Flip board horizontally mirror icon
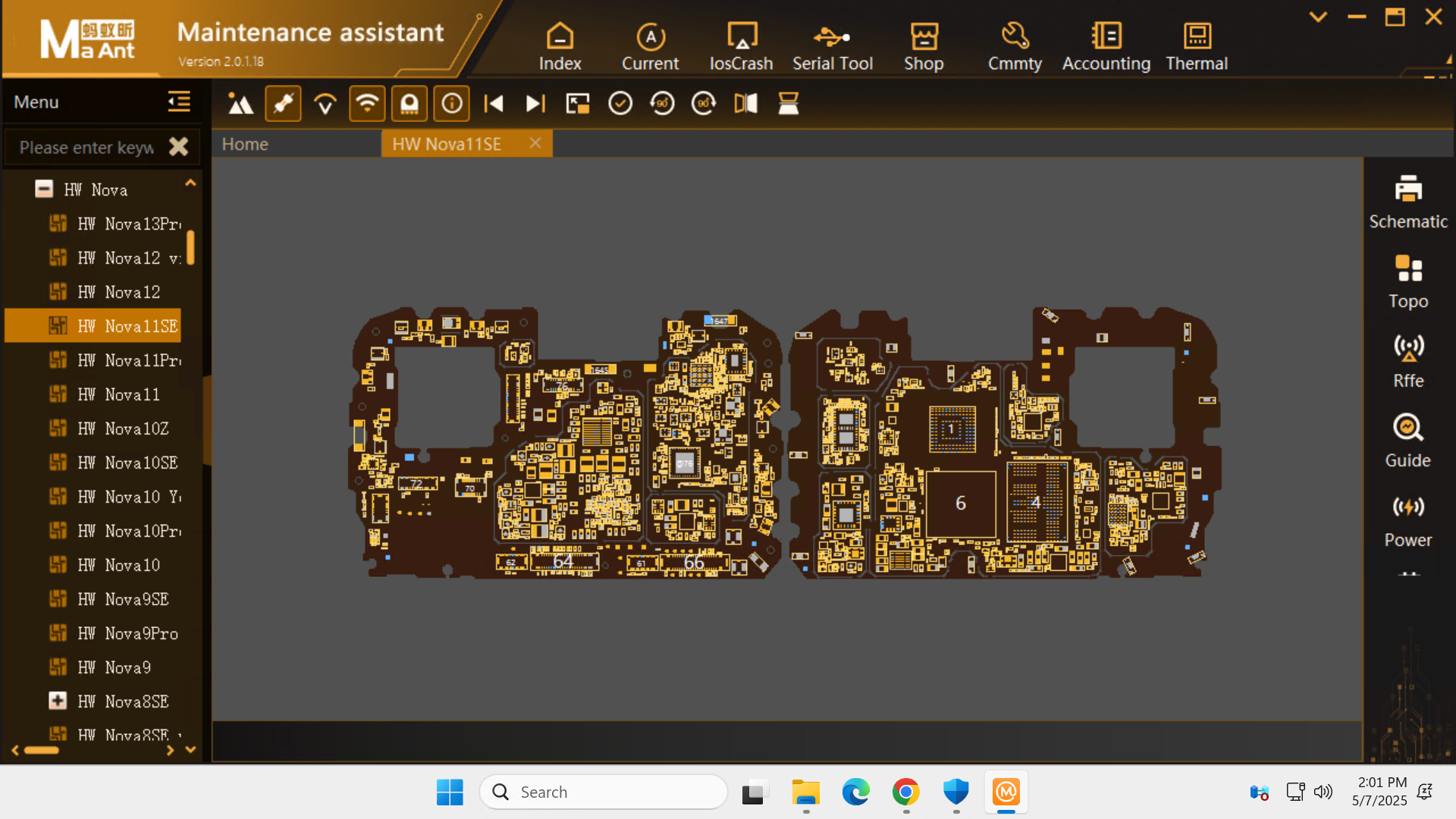 coord(746,104)
